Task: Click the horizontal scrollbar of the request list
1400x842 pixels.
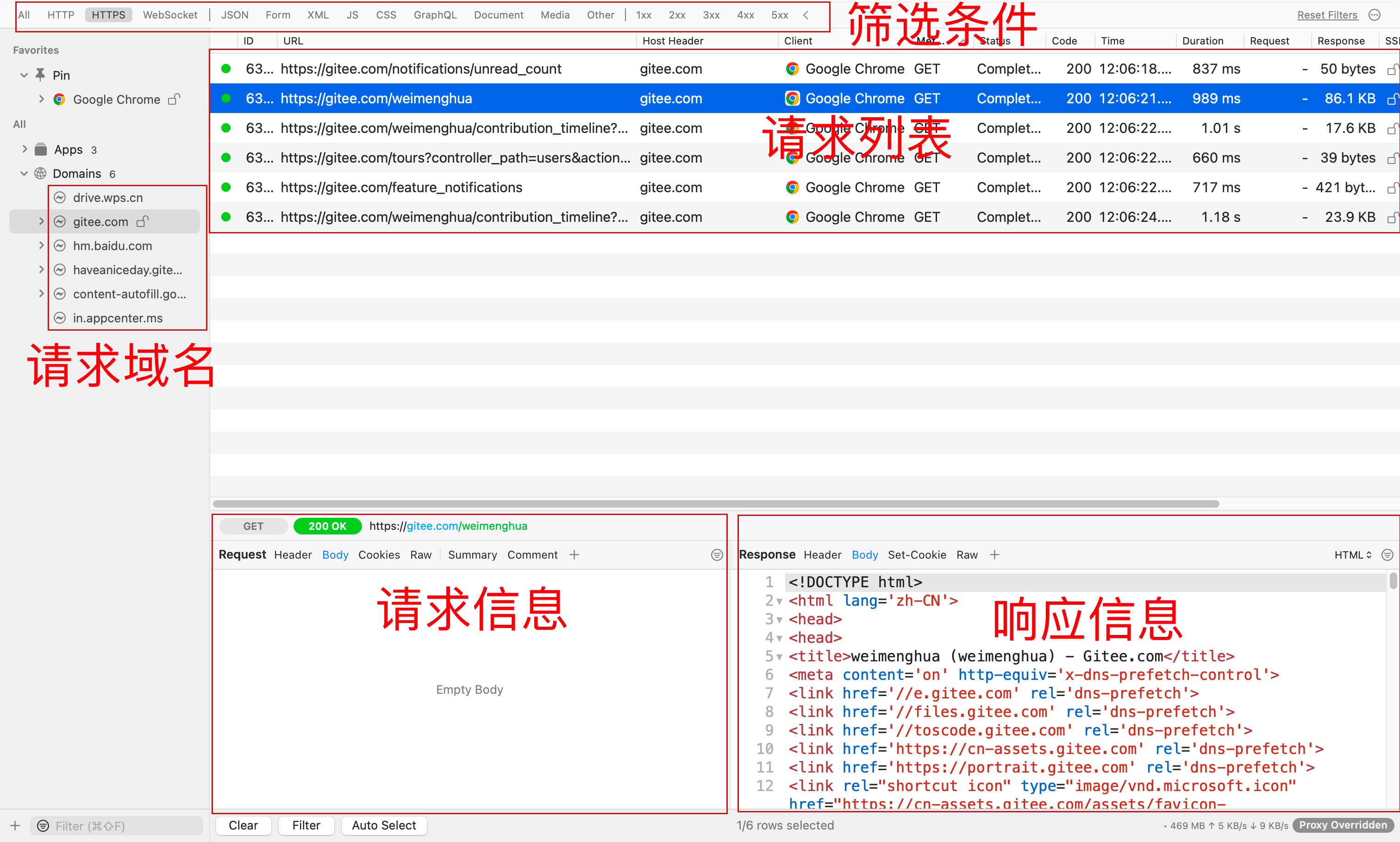Action: point(716,504)
